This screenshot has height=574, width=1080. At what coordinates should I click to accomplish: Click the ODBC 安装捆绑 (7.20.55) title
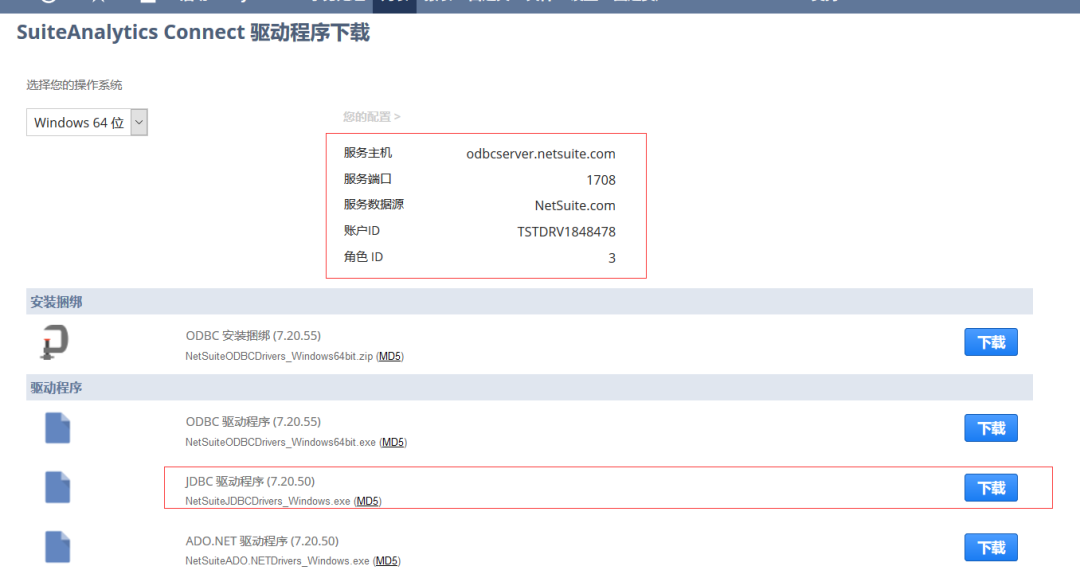click(253, 336)
